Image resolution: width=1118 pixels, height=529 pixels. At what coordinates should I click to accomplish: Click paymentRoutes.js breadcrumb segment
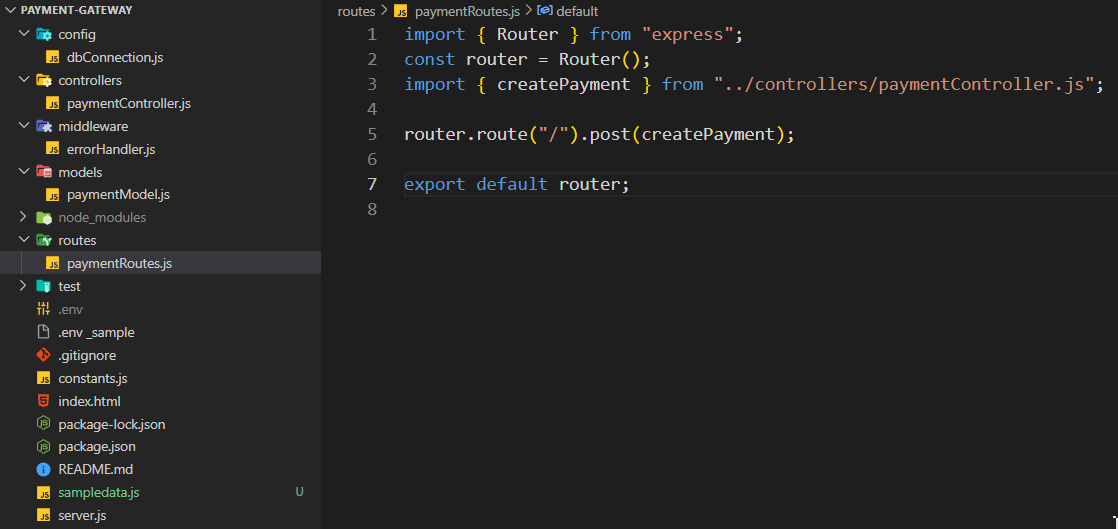click(467, 11)
